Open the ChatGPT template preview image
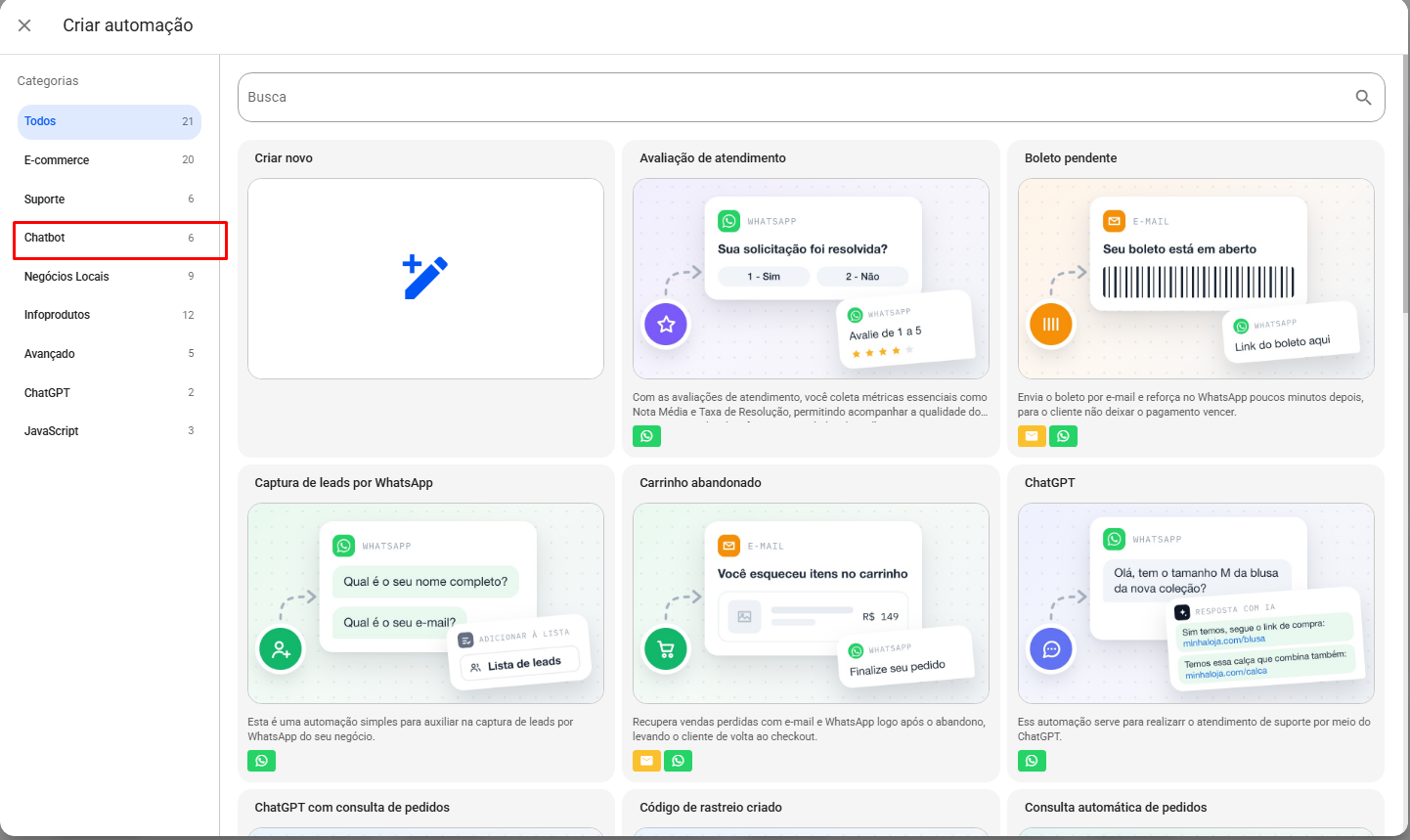This screenshot has width=1410, height=840. pos(1196,603)
